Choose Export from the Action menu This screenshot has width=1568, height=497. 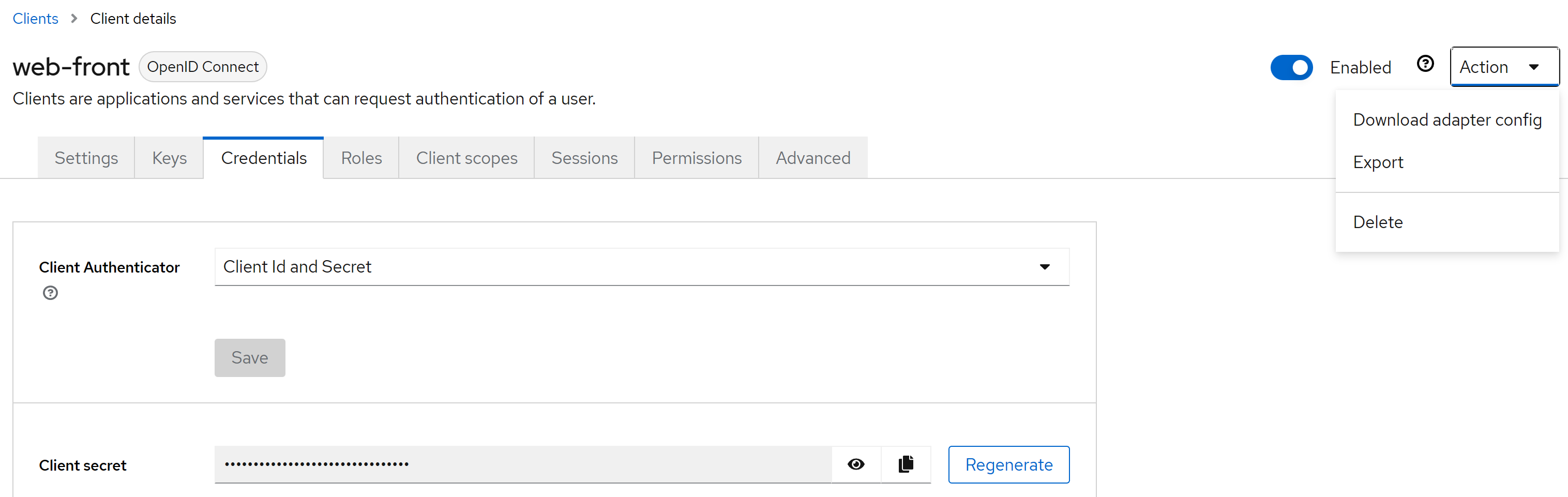point(1378,162)
